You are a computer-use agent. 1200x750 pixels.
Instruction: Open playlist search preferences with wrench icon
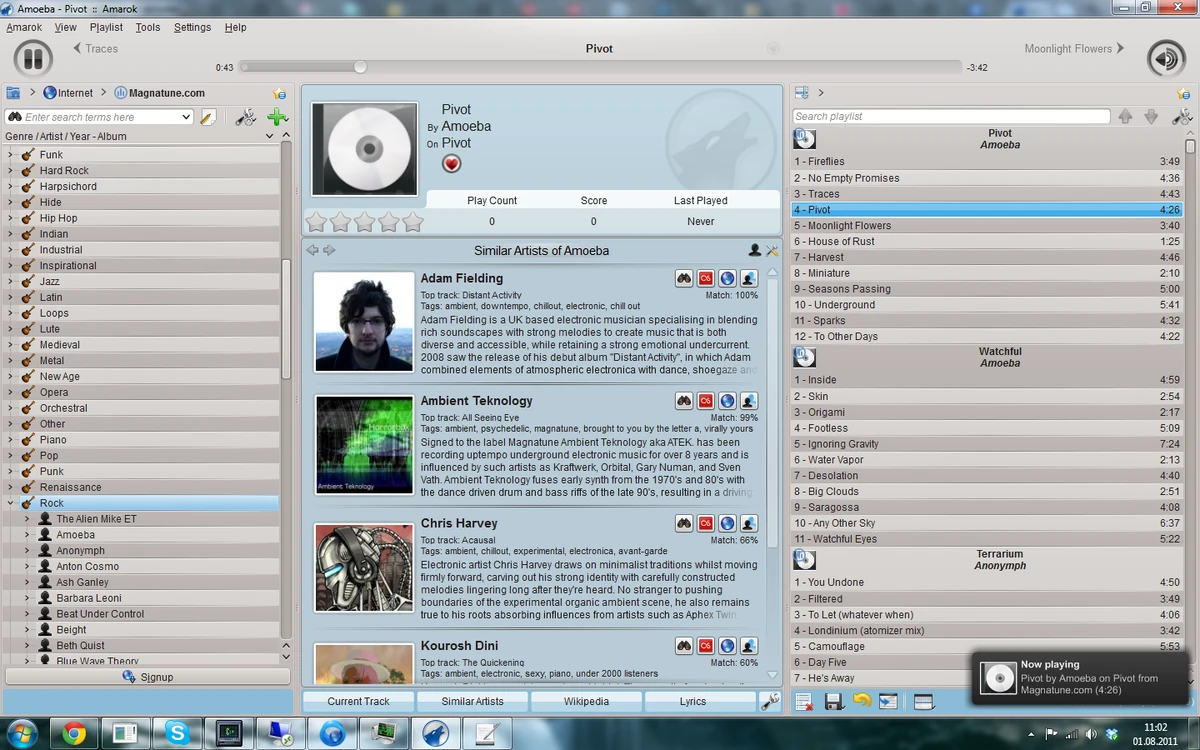point(1183,117)
